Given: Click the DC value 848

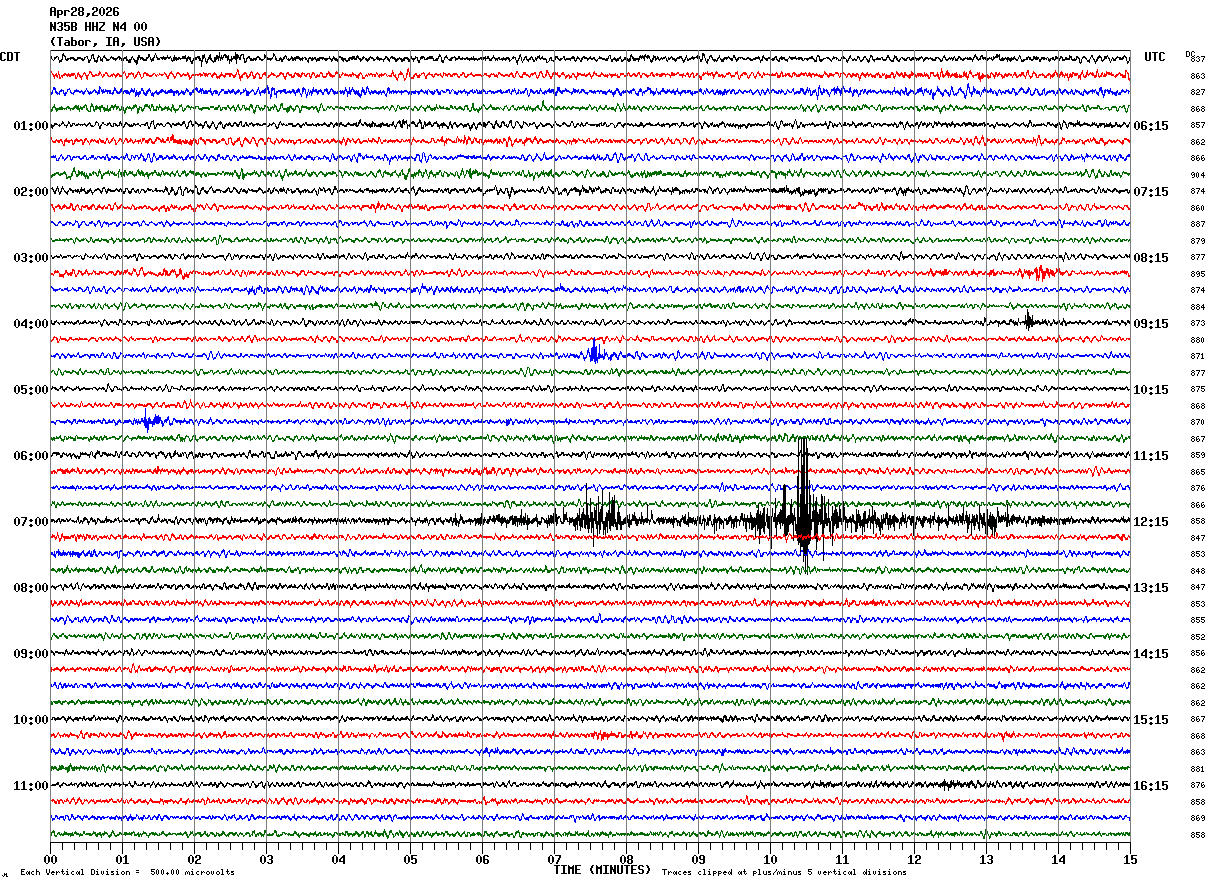Looking at the screenshot, I should (1197, 571).
